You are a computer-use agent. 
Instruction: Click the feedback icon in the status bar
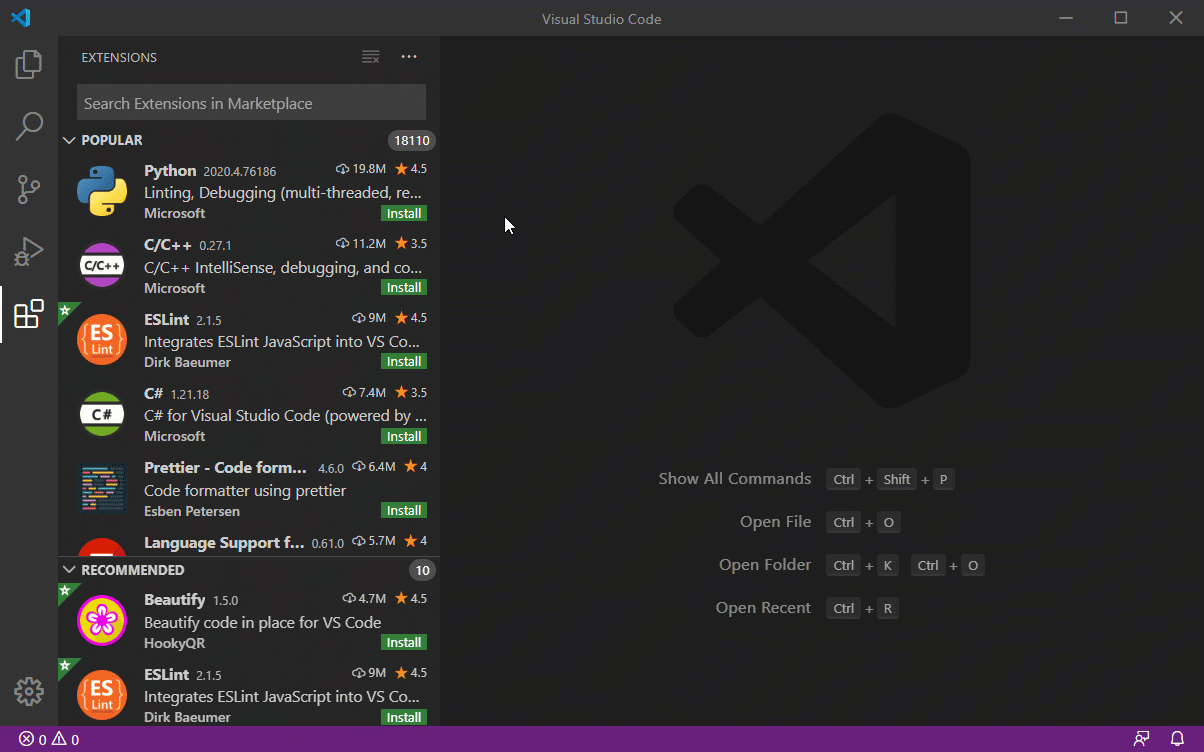coord(1143,738)
